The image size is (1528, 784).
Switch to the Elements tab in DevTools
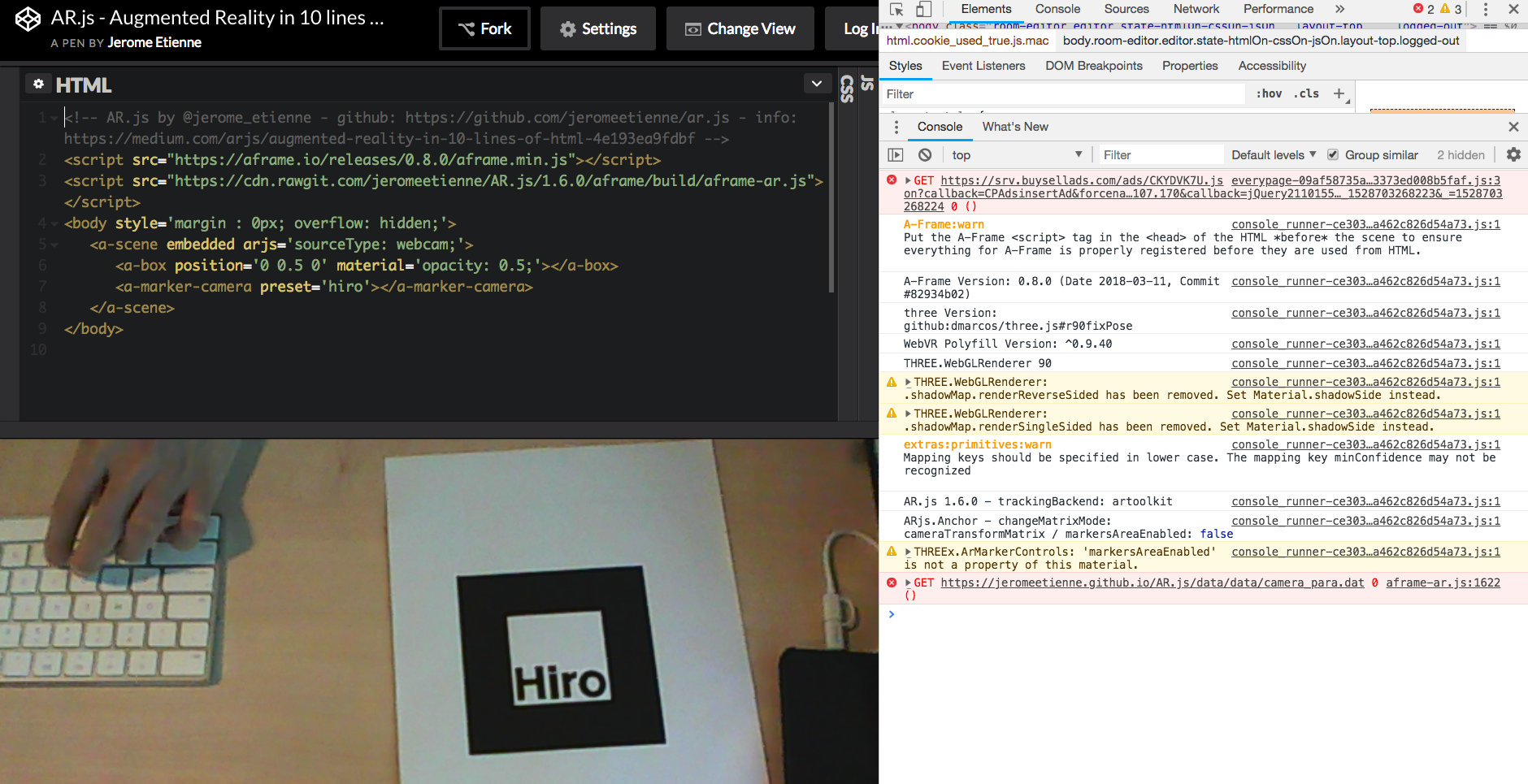(x=986, y=9)
